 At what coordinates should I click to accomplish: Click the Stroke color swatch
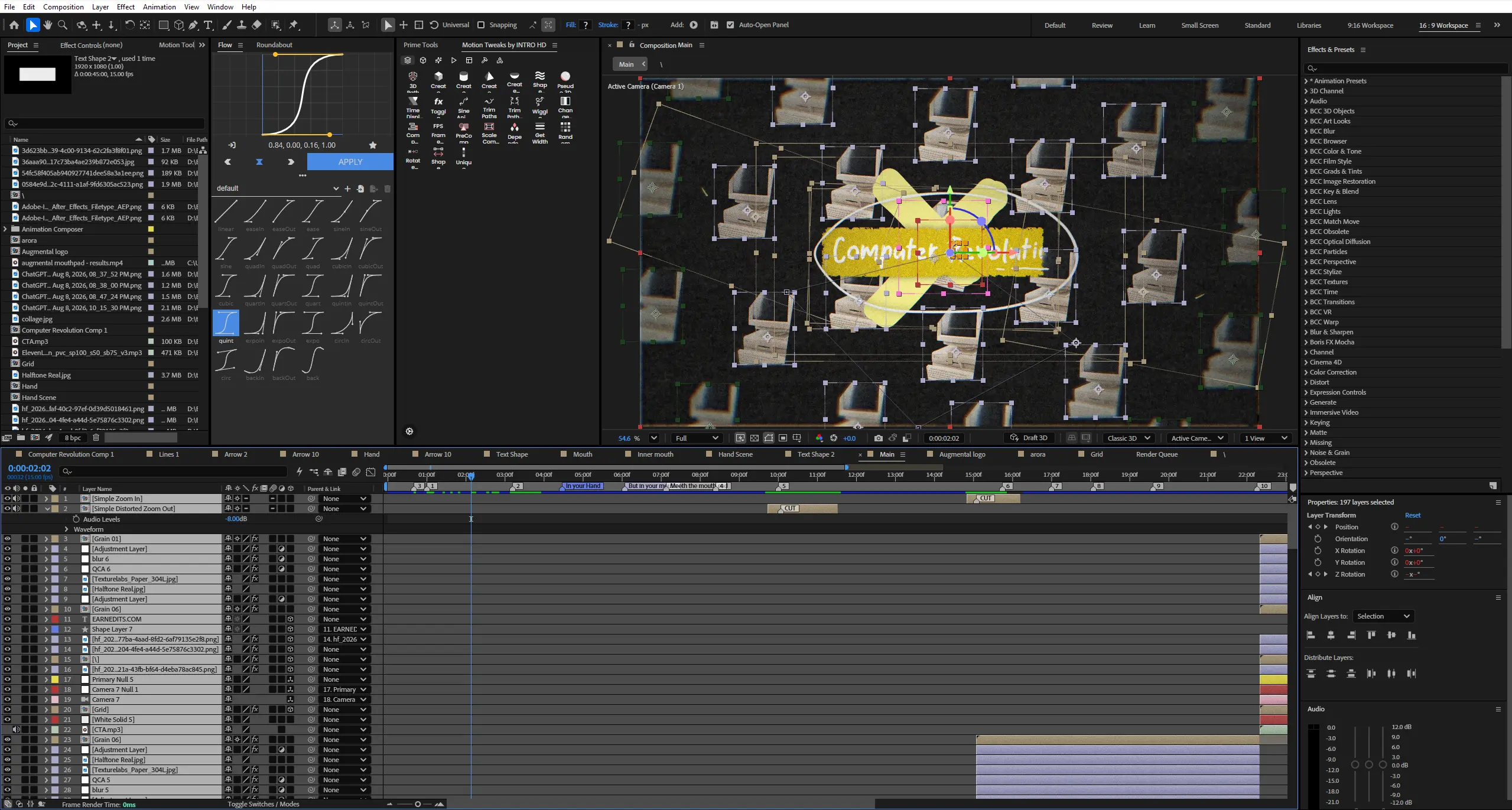click(629, 25)
